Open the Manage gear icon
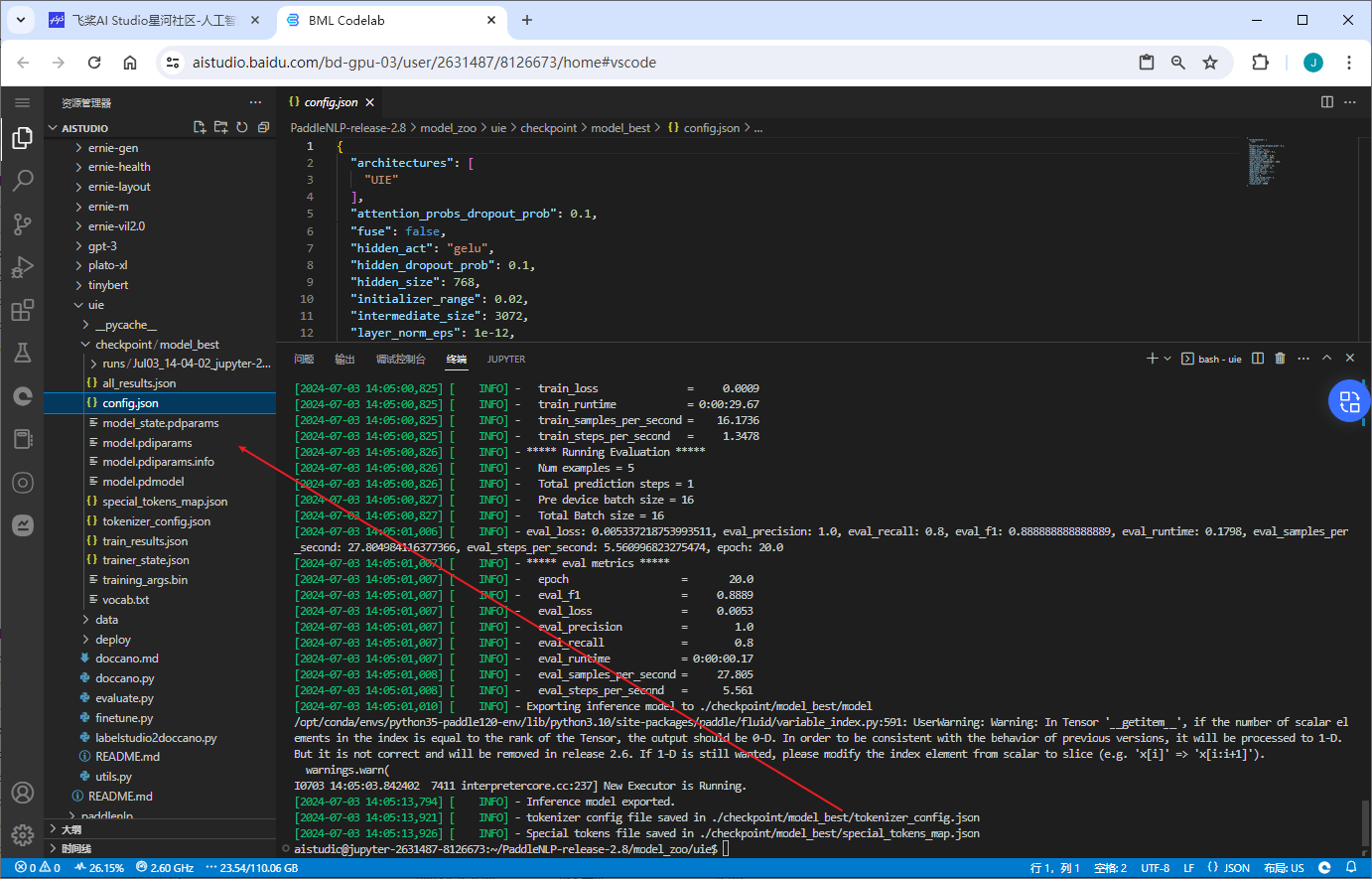 pos(22,835)
